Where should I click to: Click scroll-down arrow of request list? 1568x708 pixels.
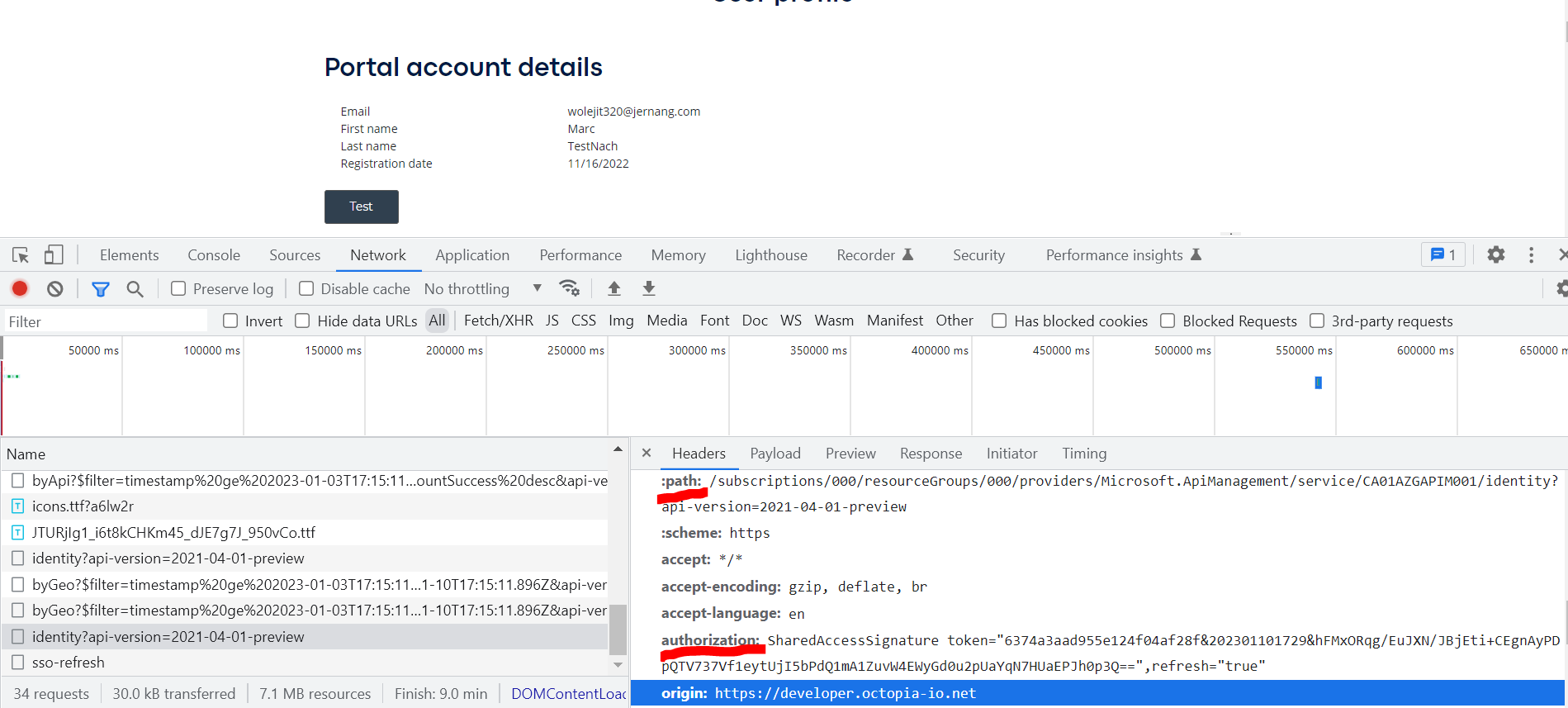(618, 665)
